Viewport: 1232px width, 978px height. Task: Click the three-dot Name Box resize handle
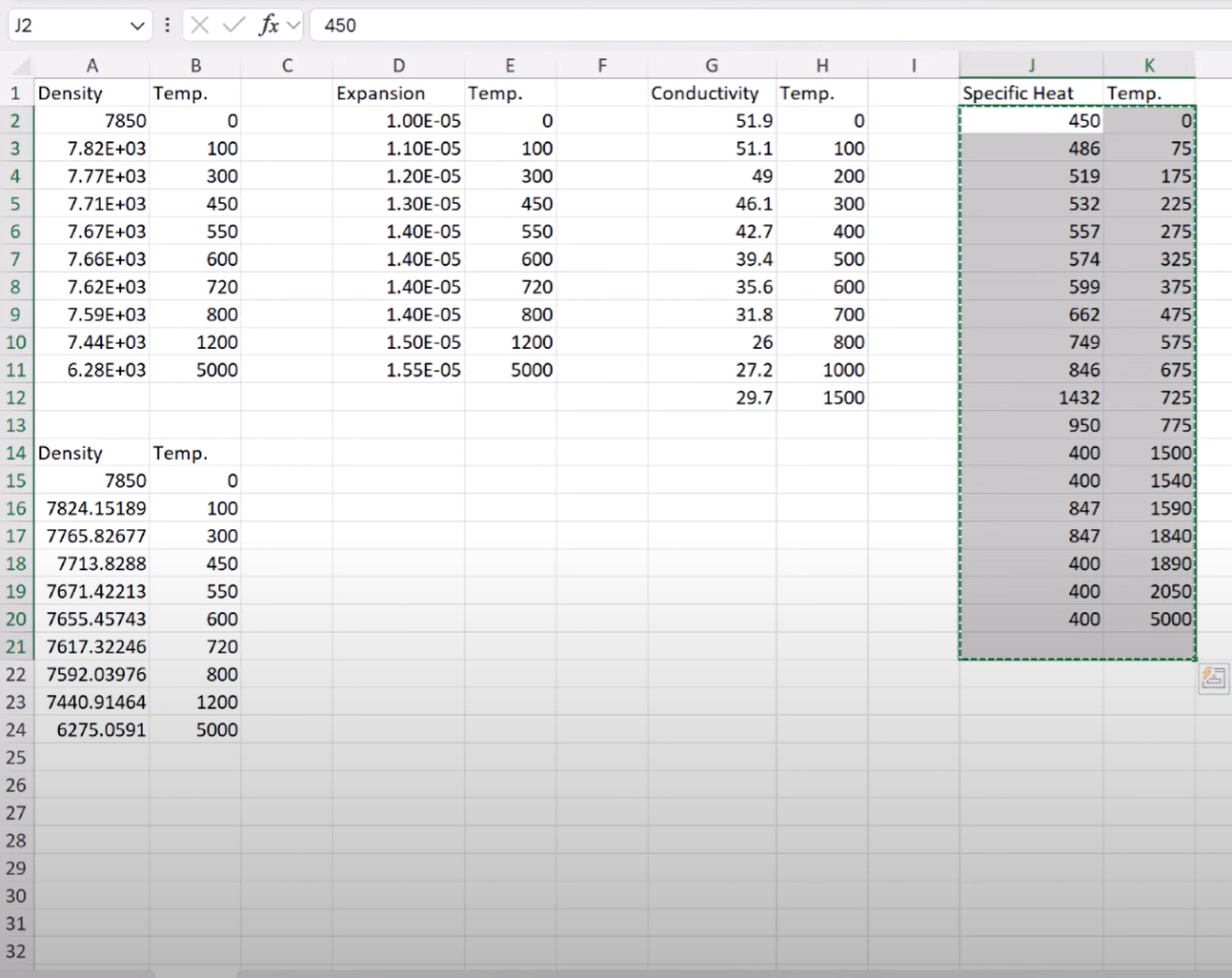tap(168, 26)
